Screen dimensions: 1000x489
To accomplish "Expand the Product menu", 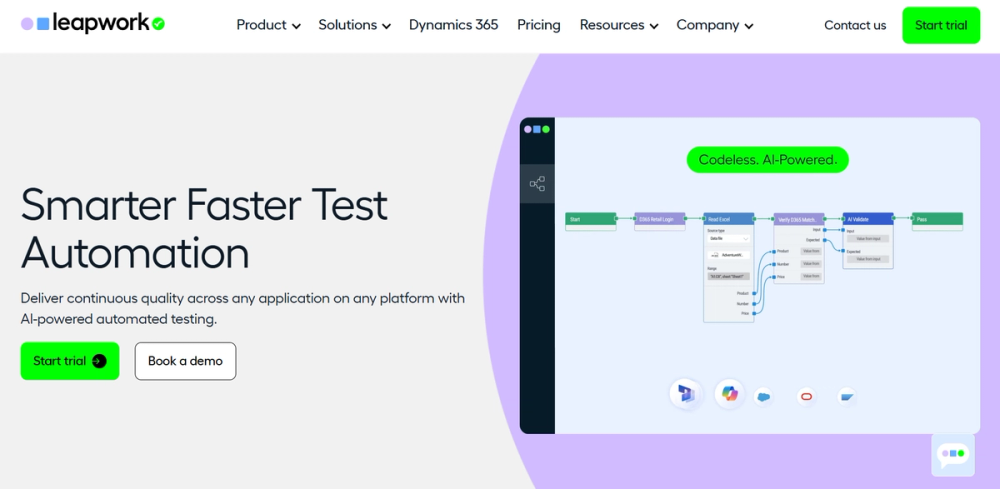I will [268, 26].
